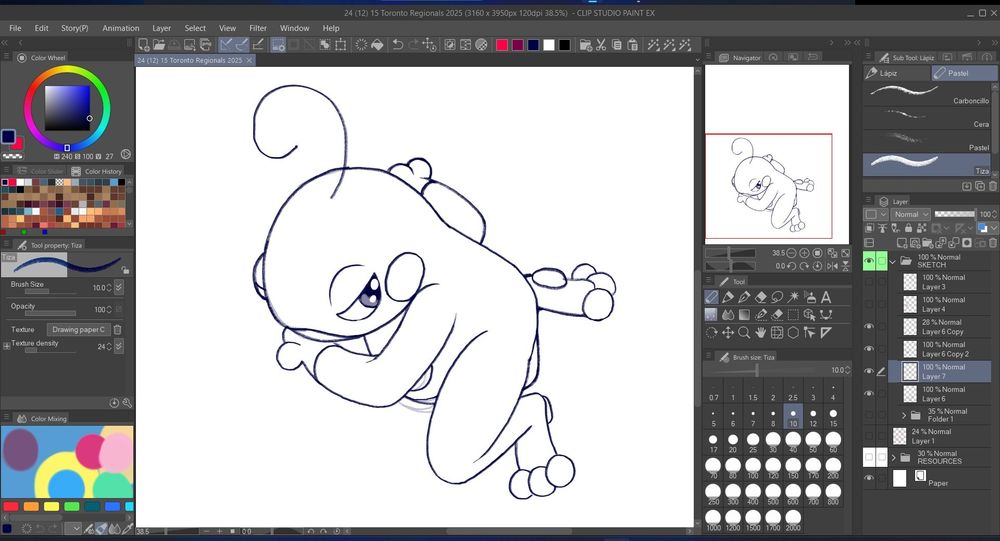Hide Layer 7 with eye icon
Viewport: 1000px width, 541px height.
[869, 371]
